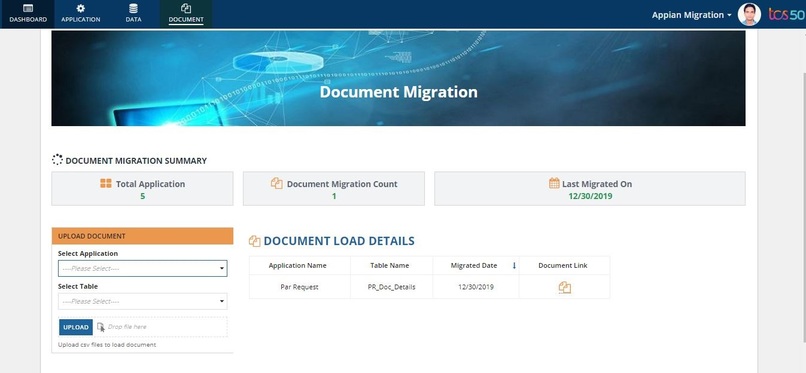
Task: Click the Document Migration Count icon
Action: [277, 183]
